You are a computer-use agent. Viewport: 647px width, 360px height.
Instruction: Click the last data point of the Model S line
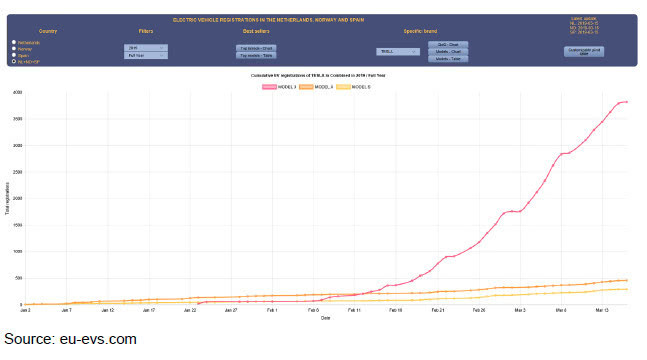[627, 289]
